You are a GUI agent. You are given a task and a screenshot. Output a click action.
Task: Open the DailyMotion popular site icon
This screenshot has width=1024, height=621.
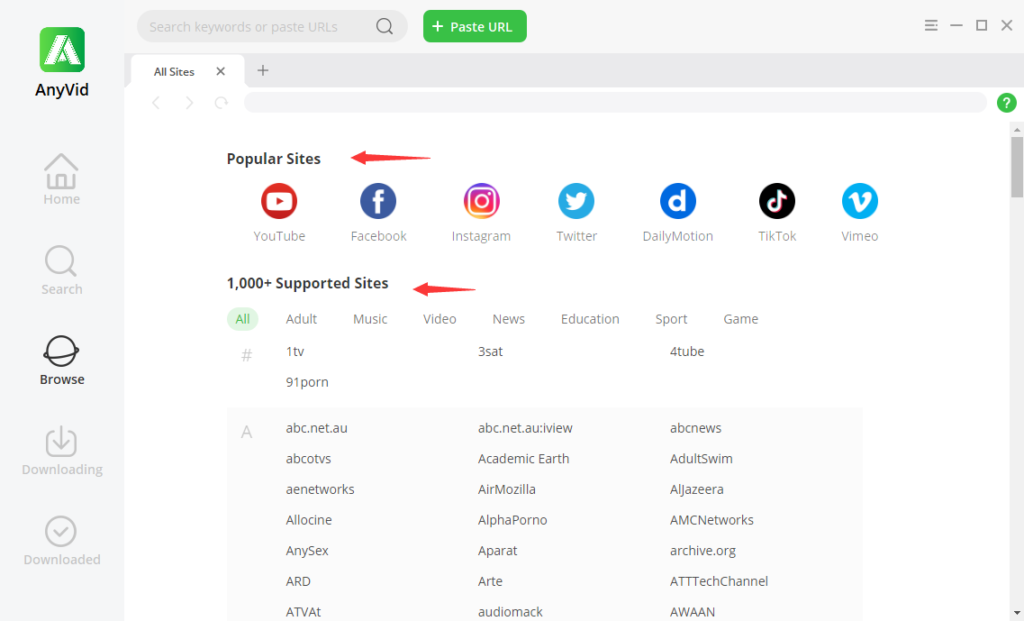click(677, 201)
